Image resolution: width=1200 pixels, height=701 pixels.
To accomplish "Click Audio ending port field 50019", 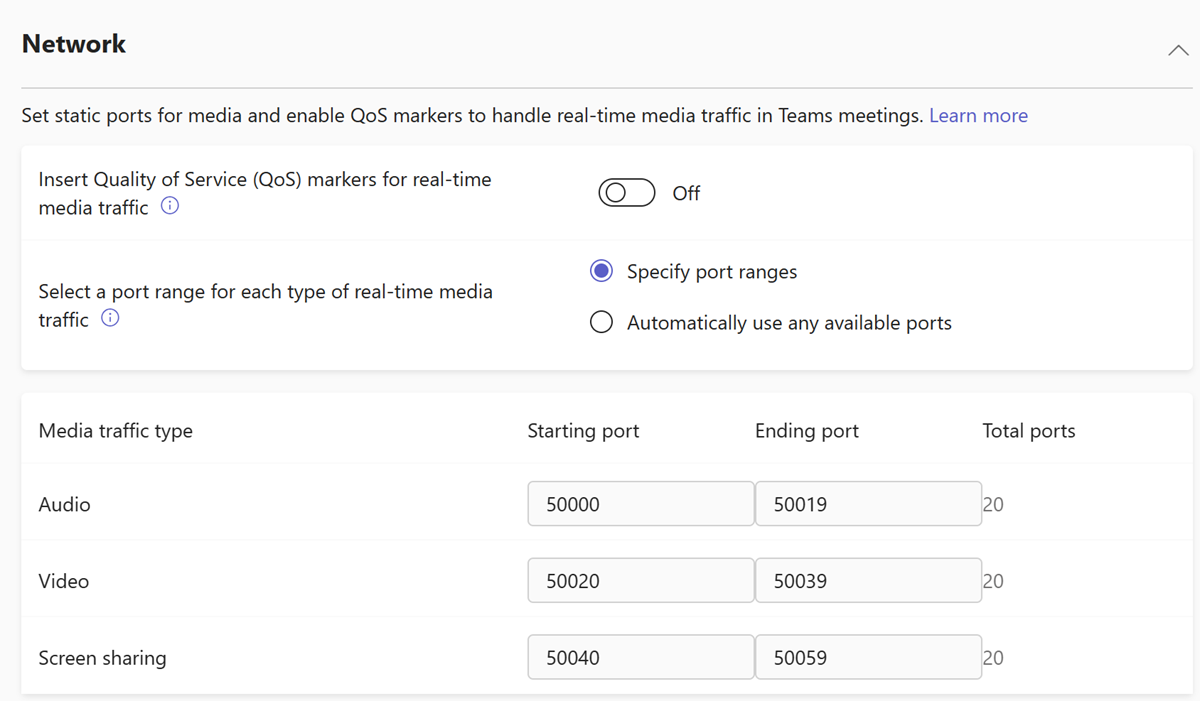I will coord(868,504).
